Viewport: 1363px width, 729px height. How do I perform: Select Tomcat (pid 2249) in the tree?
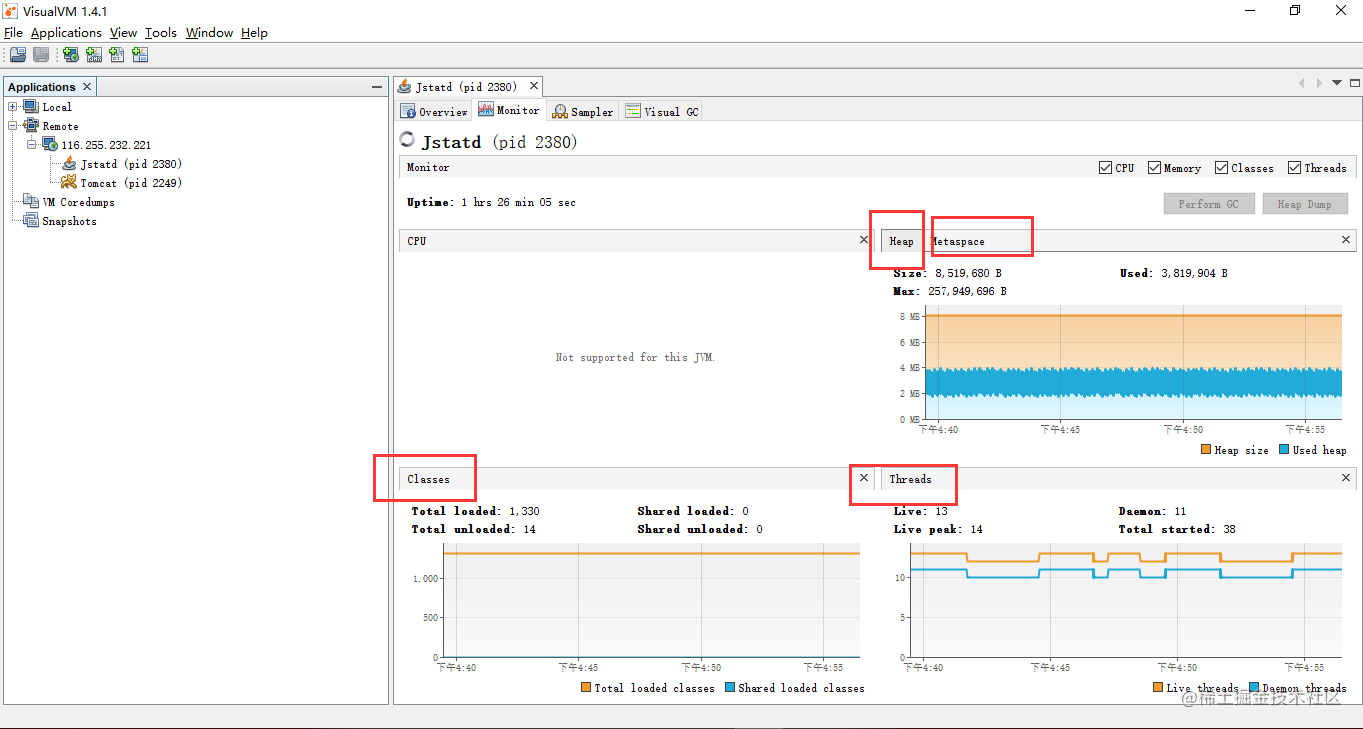click(x=131, y=183)
